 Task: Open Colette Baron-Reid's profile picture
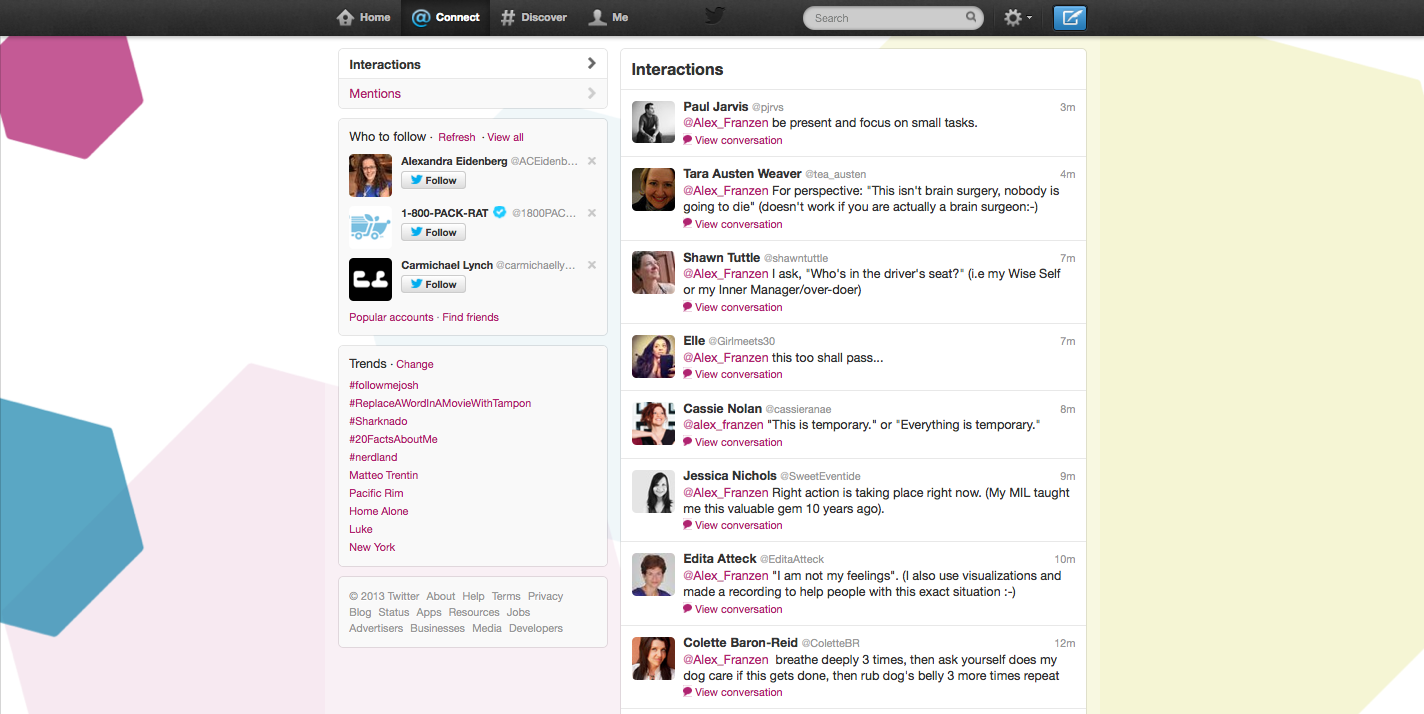pyautogui.click(x=653, y=658)
